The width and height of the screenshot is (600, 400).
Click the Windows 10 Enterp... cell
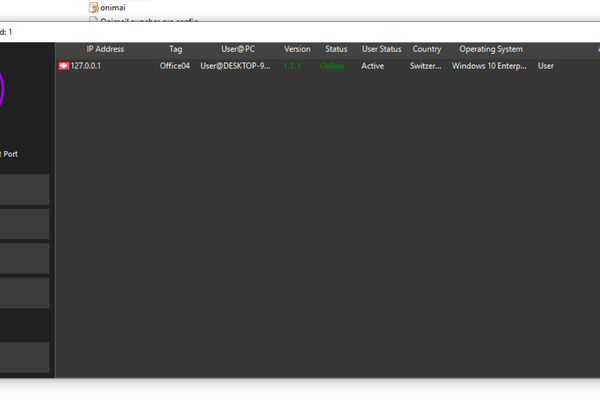pos(489,66)
